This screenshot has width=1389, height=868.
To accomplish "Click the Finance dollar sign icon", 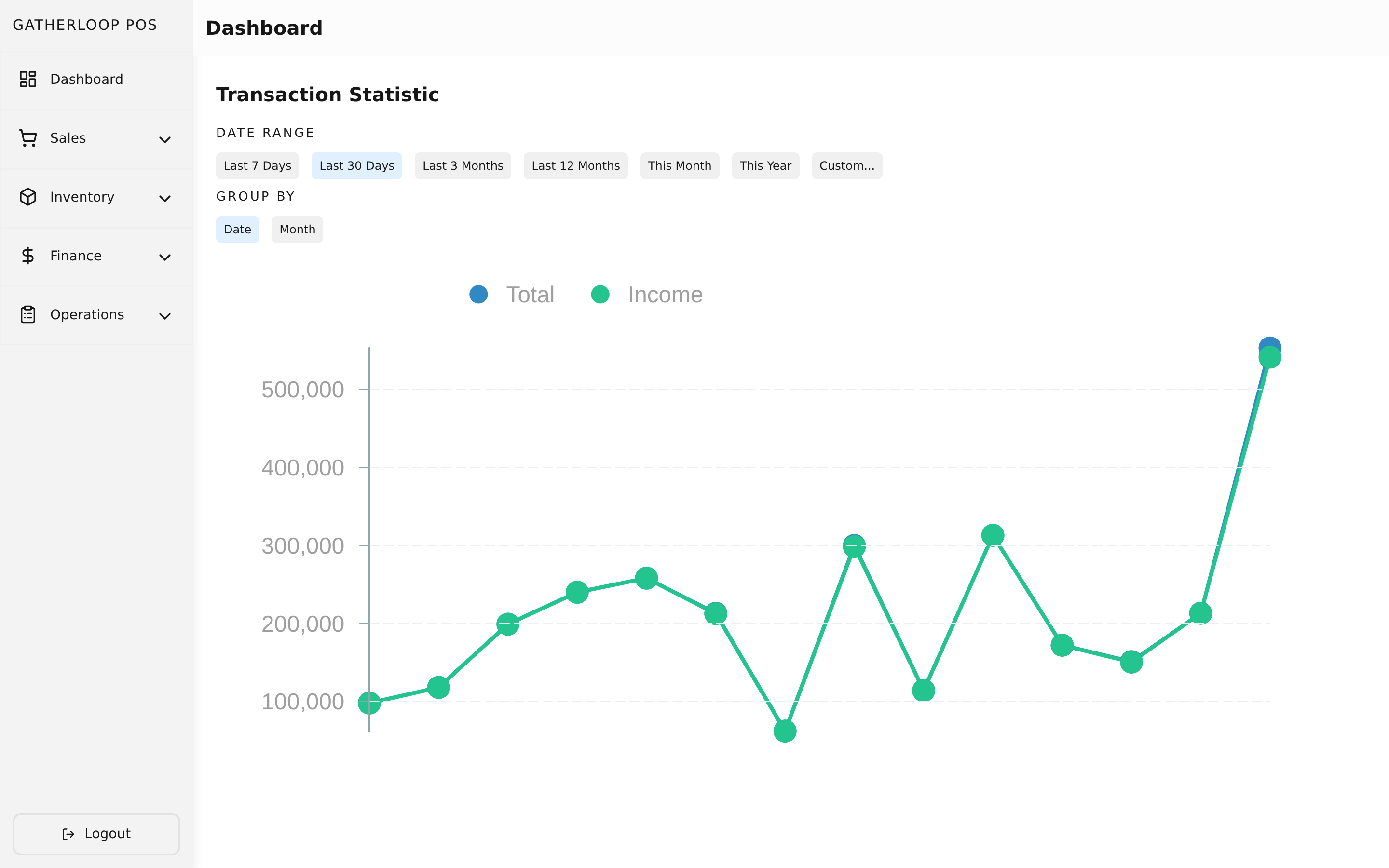I will pos(27,256).
